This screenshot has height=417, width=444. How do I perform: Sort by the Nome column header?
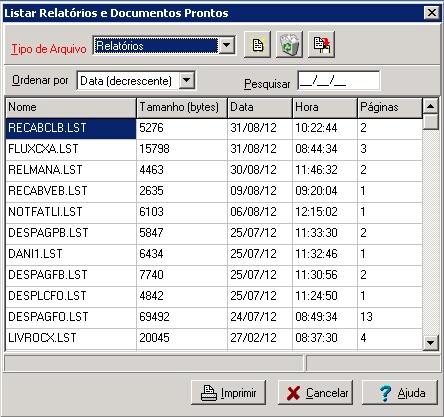click(x=71, y=108)
